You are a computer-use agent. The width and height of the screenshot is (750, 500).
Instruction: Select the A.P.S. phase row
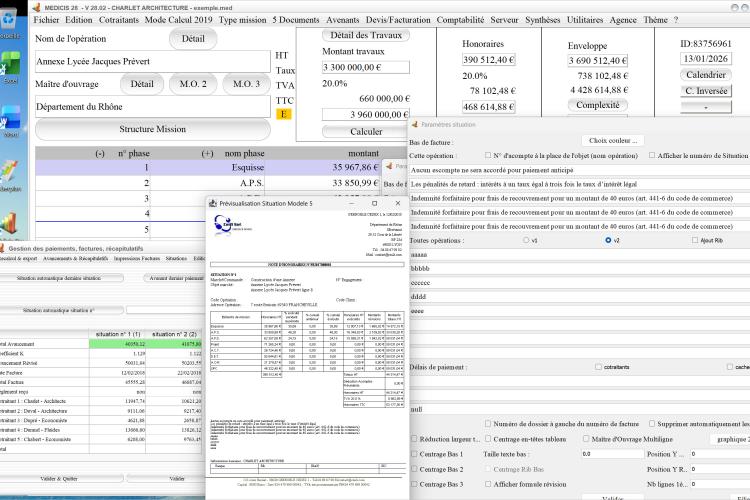[x=208, y=183]
